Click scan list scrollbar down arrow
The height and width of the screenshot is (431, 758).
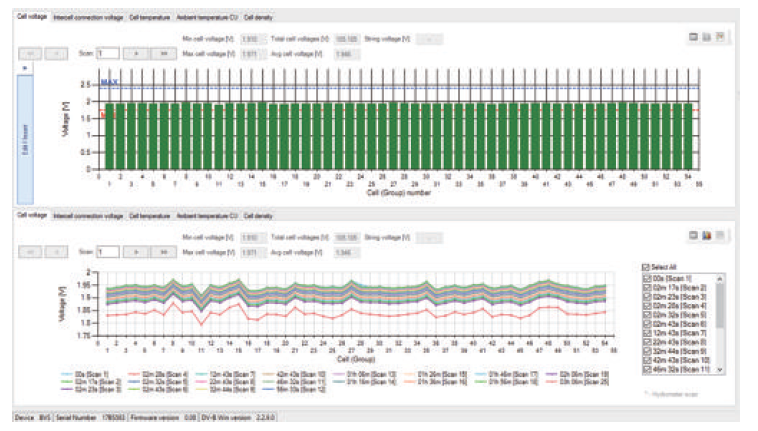[721, 369]
